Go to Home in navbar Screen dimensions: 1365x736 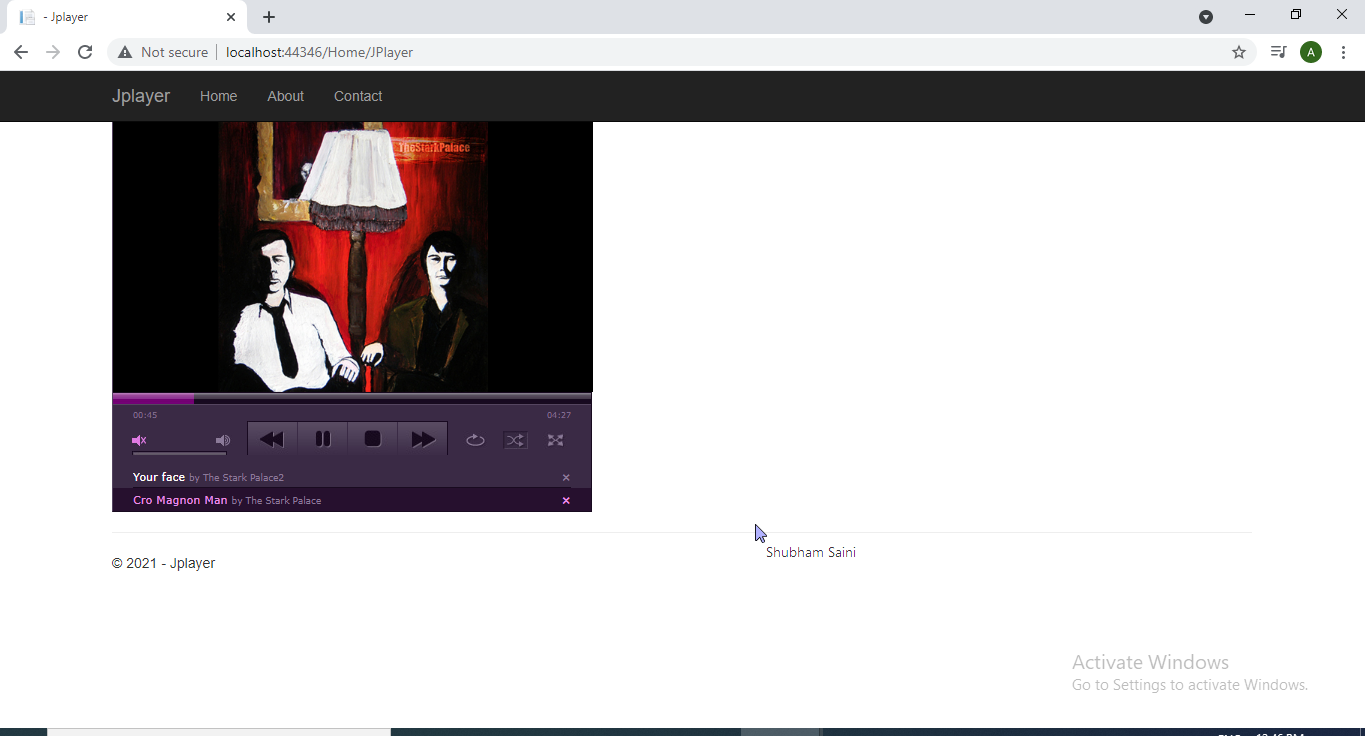218,96
